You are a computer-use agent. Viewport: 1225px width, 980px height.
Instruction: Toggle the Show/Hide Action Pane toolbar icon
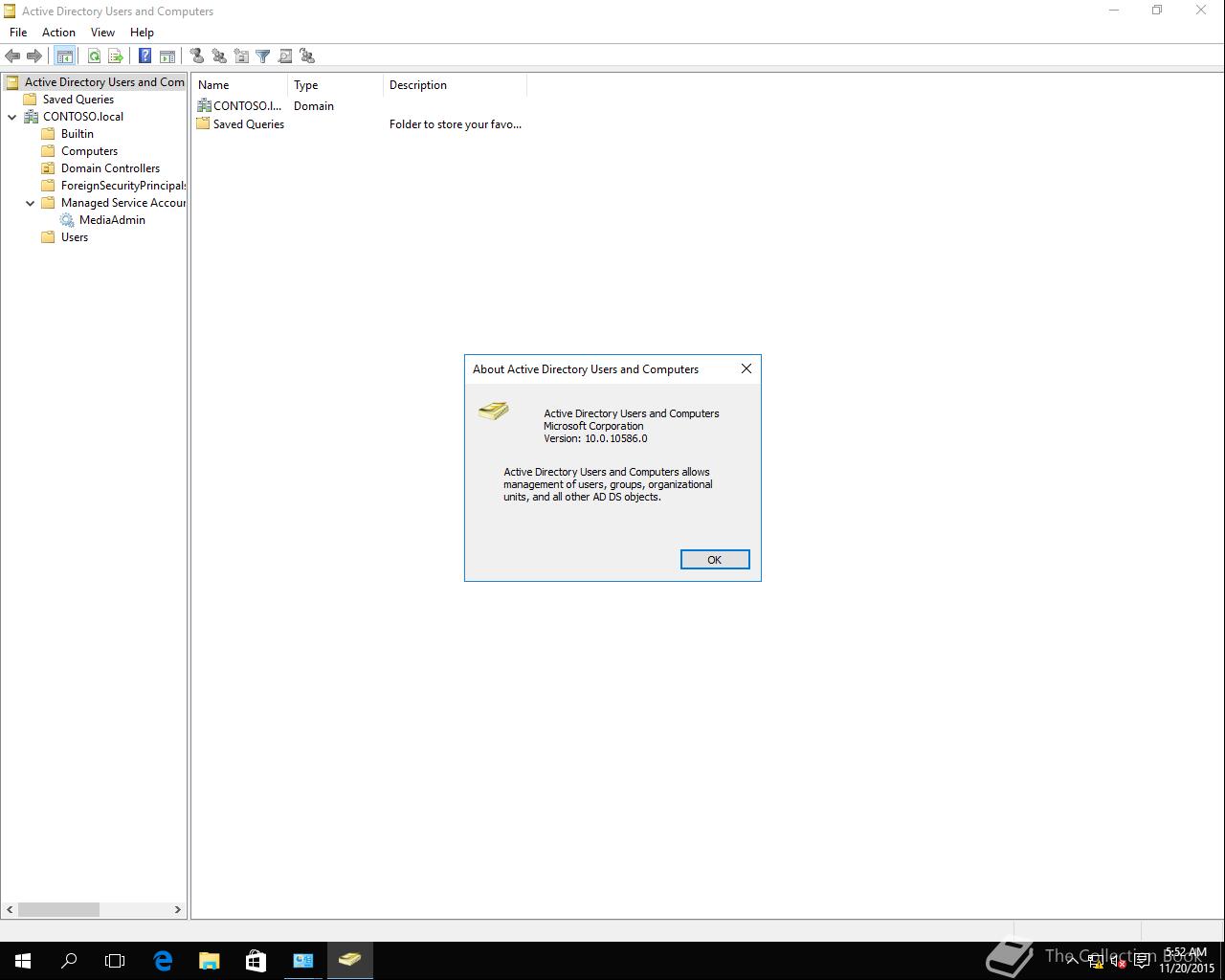167,56
